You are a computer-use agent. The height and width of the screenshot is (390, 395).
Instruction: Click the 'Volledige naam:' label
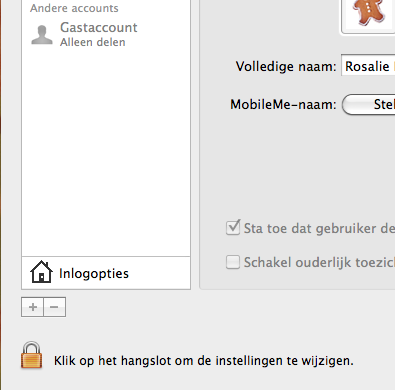point(286,66)
